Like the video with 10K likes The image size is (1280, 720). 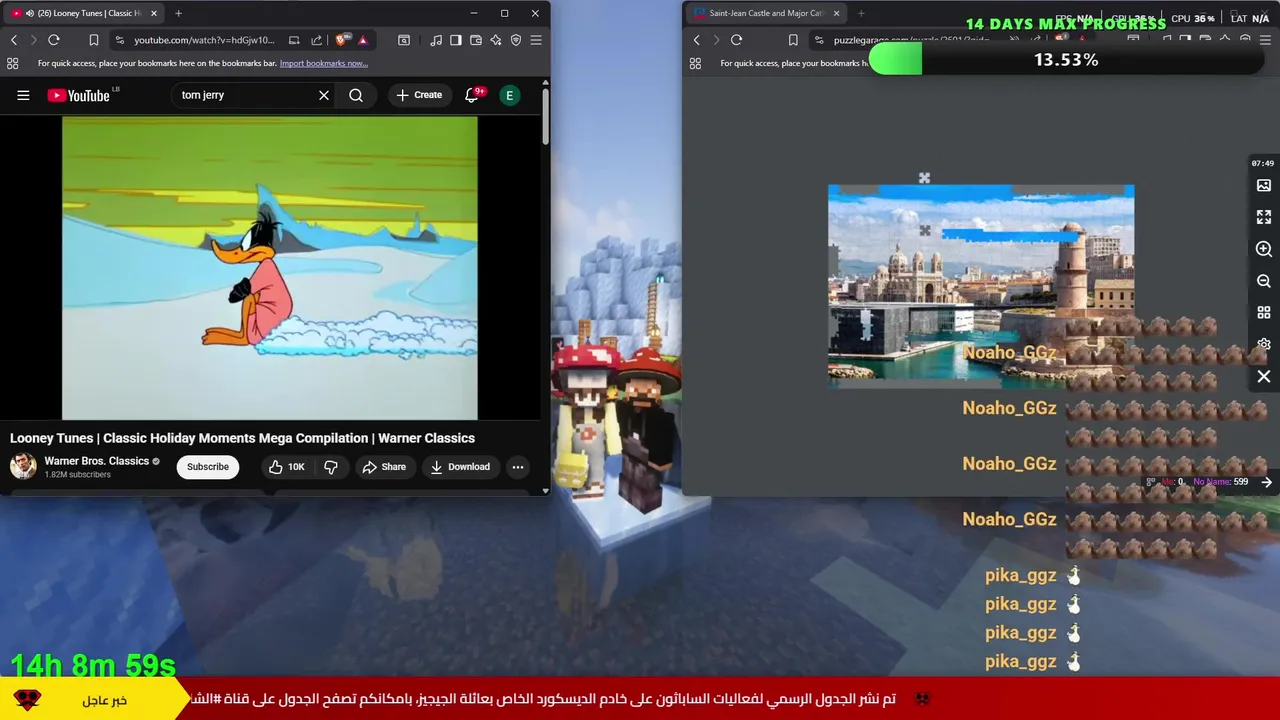click(x=286, y=467)
